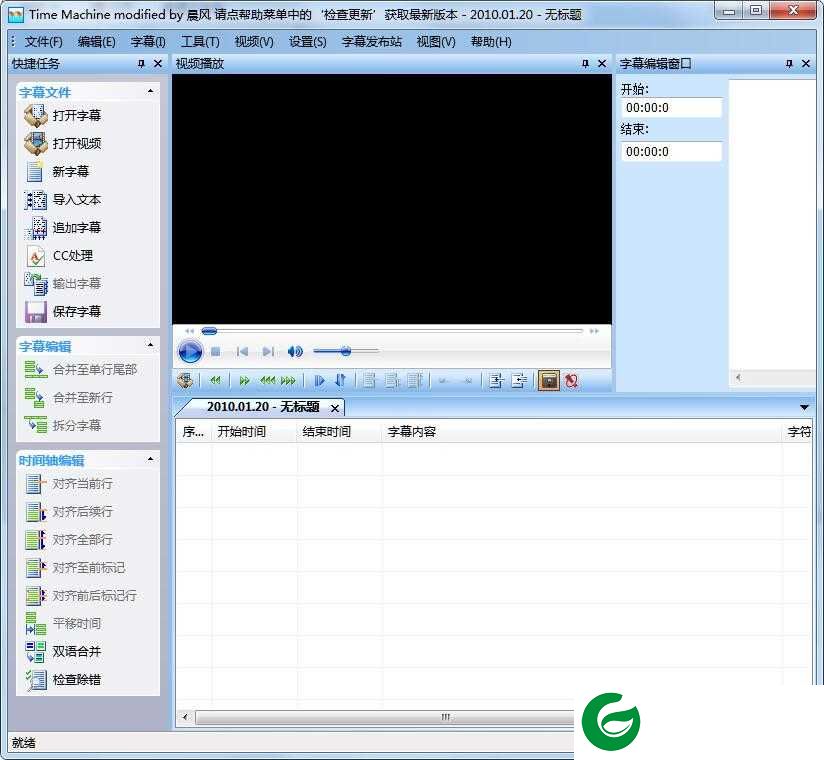Switch to the 2010.01.20 - 无标题 tab
Image resolution: width=824 pixels, height=760 pixels.
(x=263, y=407)
